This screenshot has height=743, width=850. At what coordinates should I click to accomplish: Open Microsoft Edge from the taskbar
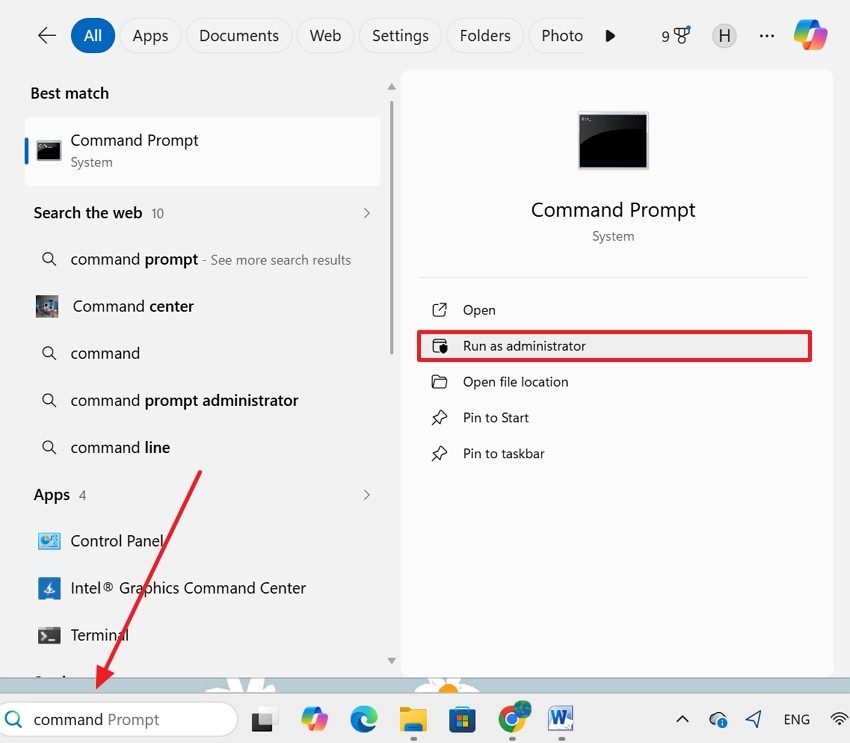[364, 720]
